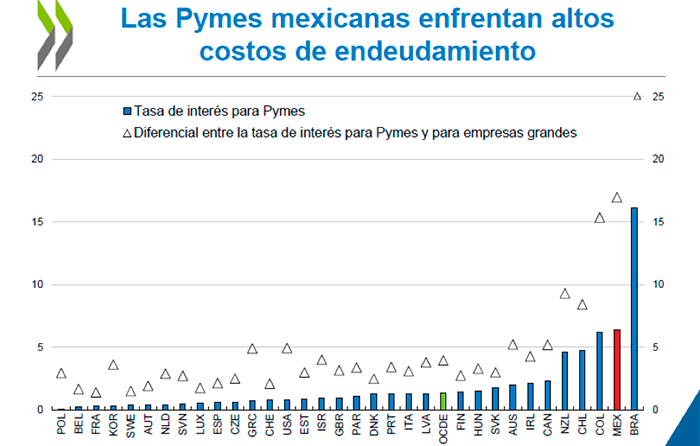Viewport: 700px width, 446px height.
Task: Click the 'KOR' axis label
Action: (x=113, y=424)
